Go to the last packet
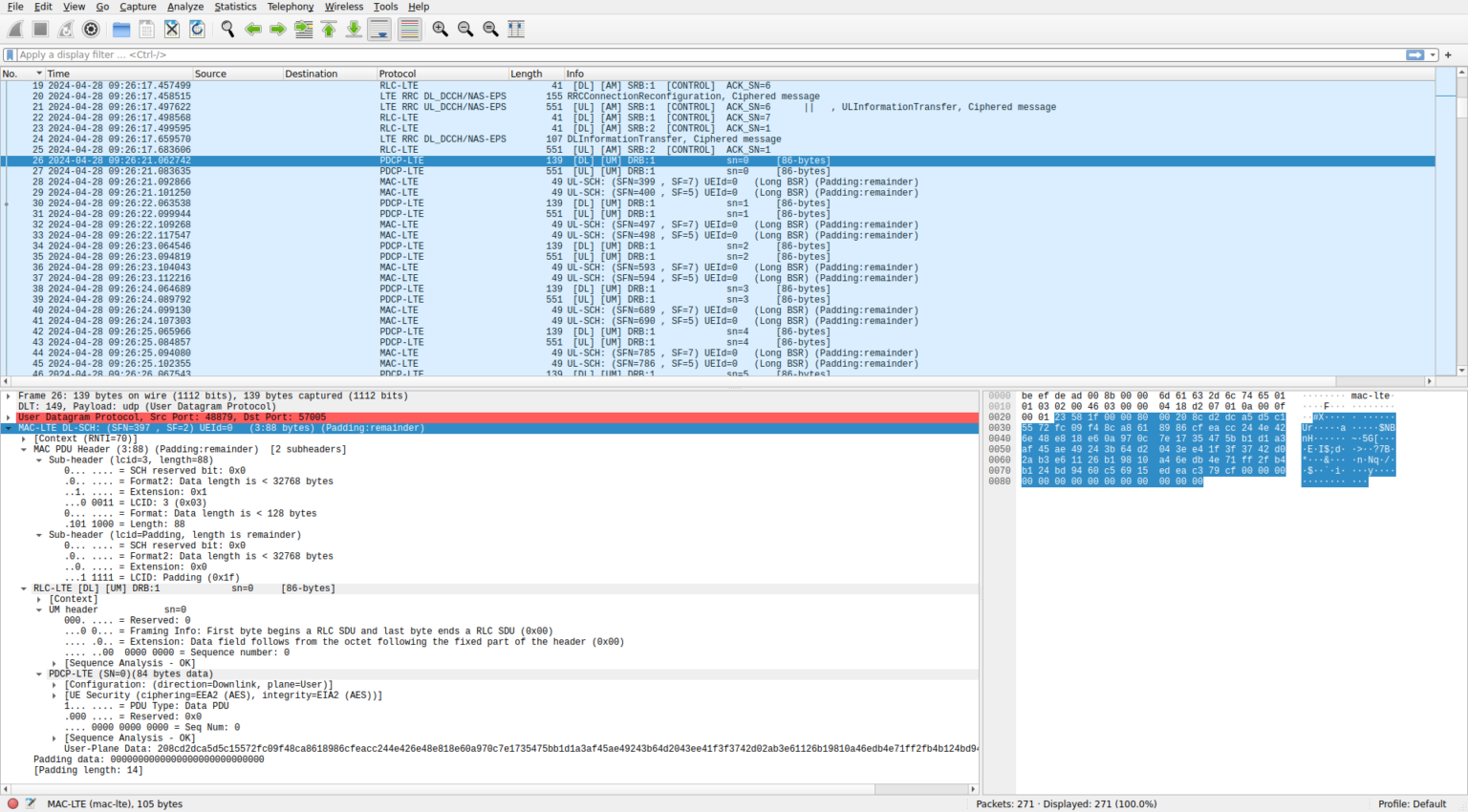 (353, 29)
